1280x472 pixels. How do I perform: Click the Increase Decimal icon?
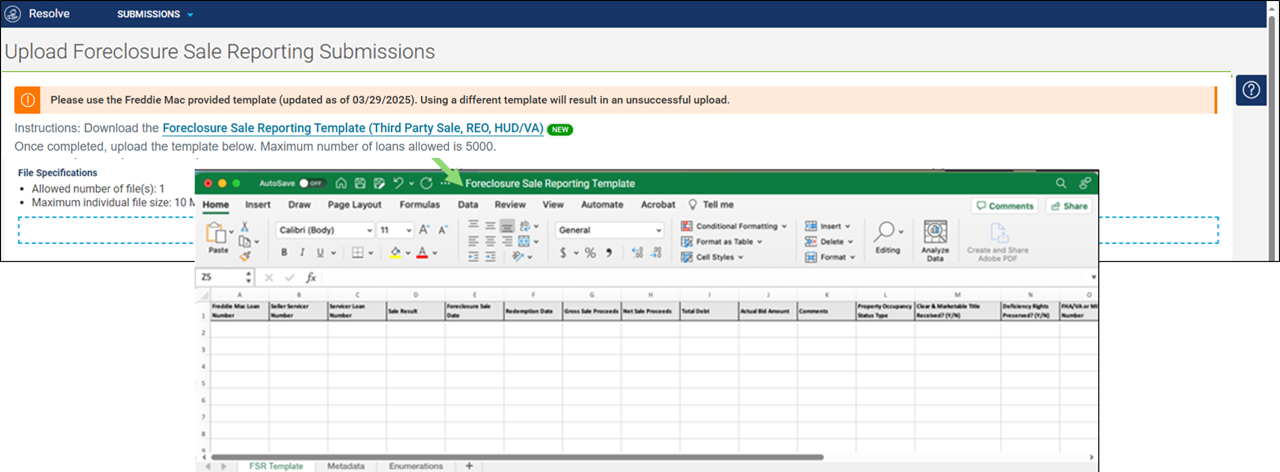pos(638,253)
